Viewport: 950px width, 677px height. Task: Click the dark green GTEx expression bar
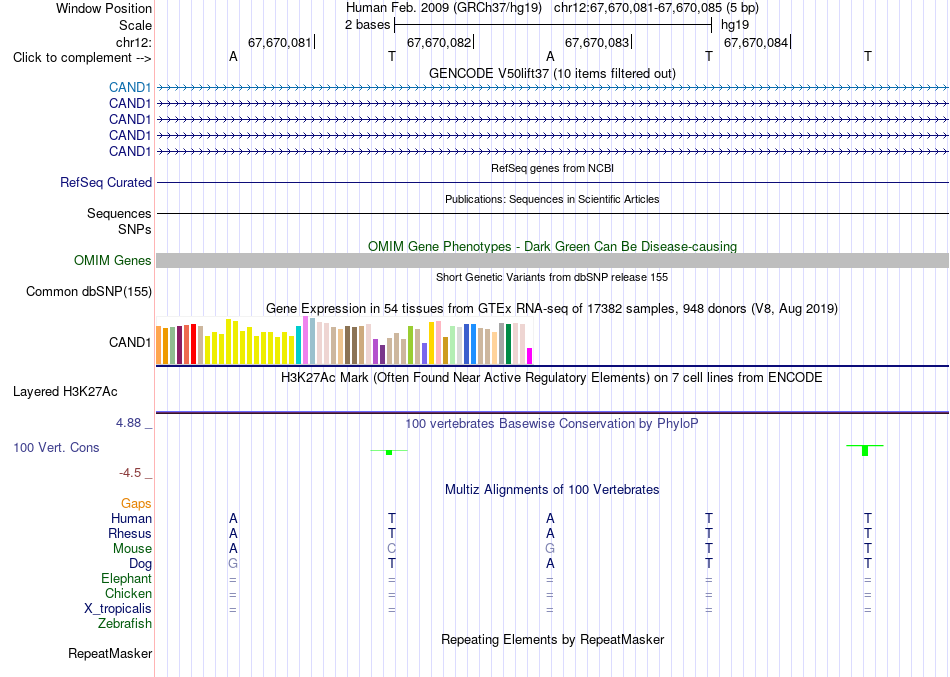(x=508, y=344)
